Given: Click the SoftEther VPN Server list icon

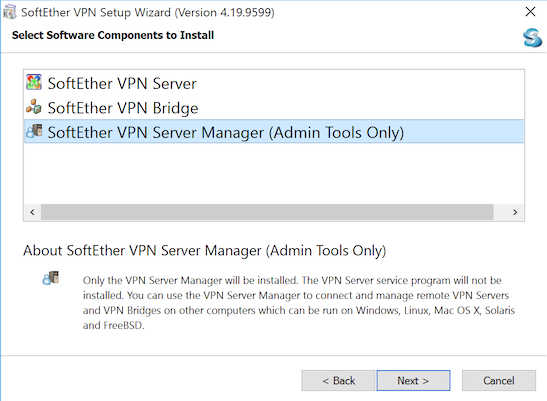Looking at the screenshot, I should click(x=34, y=82).
